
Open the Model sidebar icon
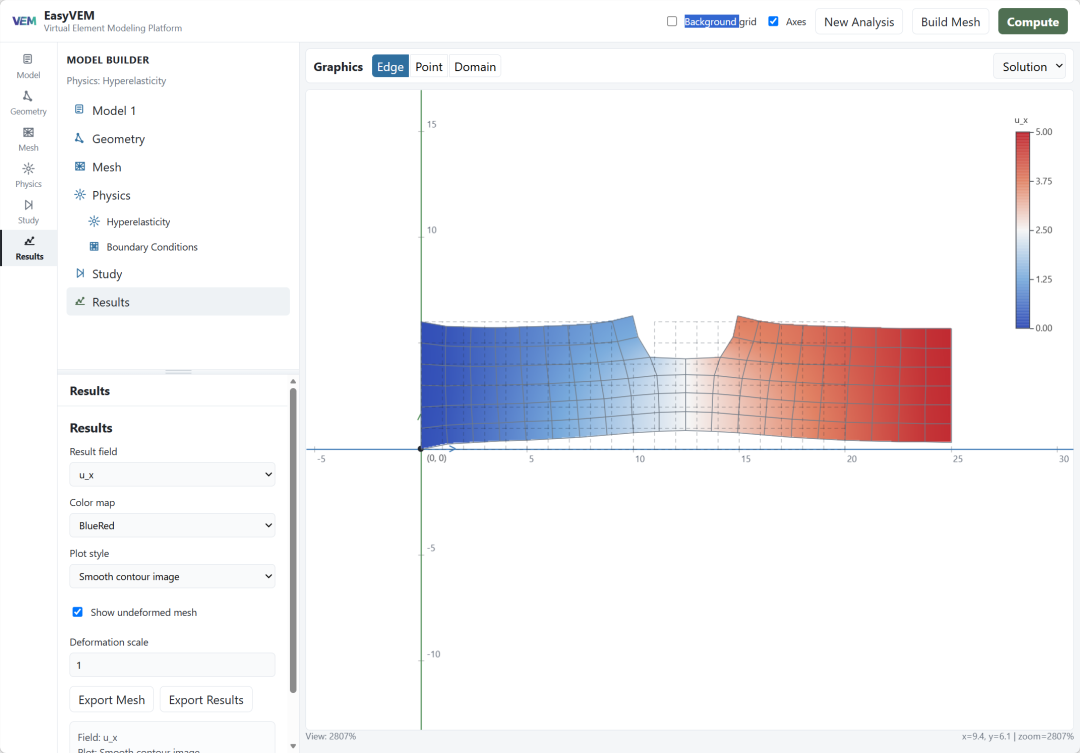coord(28,65)
